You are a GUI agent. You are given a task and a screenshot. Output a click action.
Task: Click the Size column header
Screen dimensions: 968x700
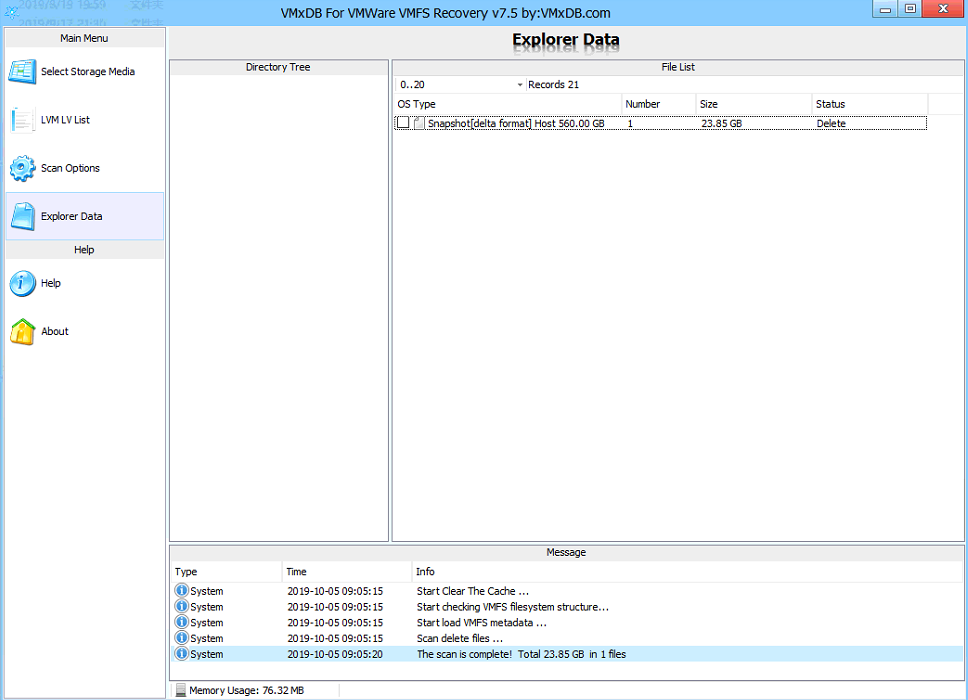tap(754, 104)
